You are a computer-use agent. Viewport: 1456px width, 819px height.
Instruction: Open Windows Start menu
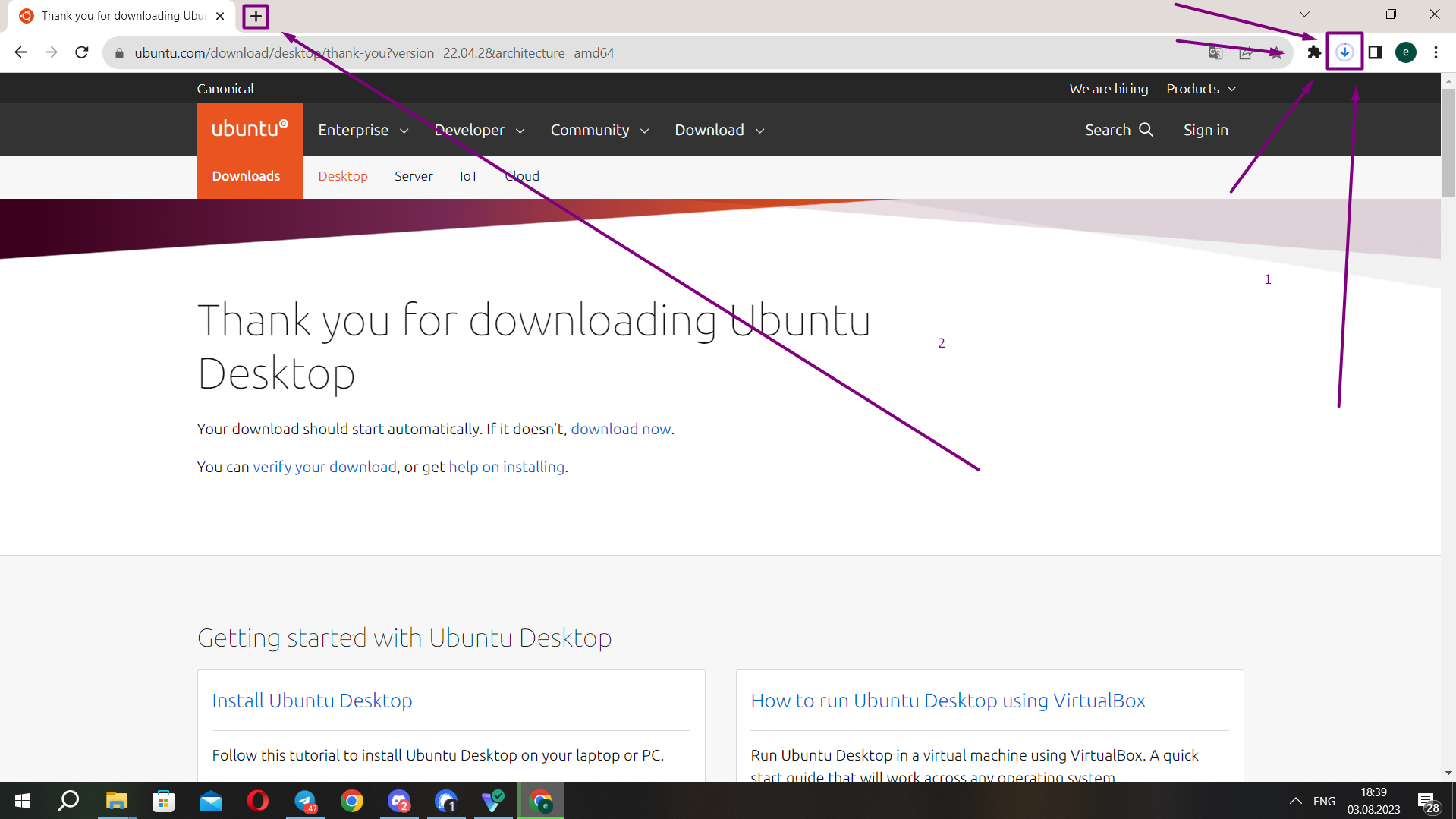pyautogui.click(x=23, y=801)
